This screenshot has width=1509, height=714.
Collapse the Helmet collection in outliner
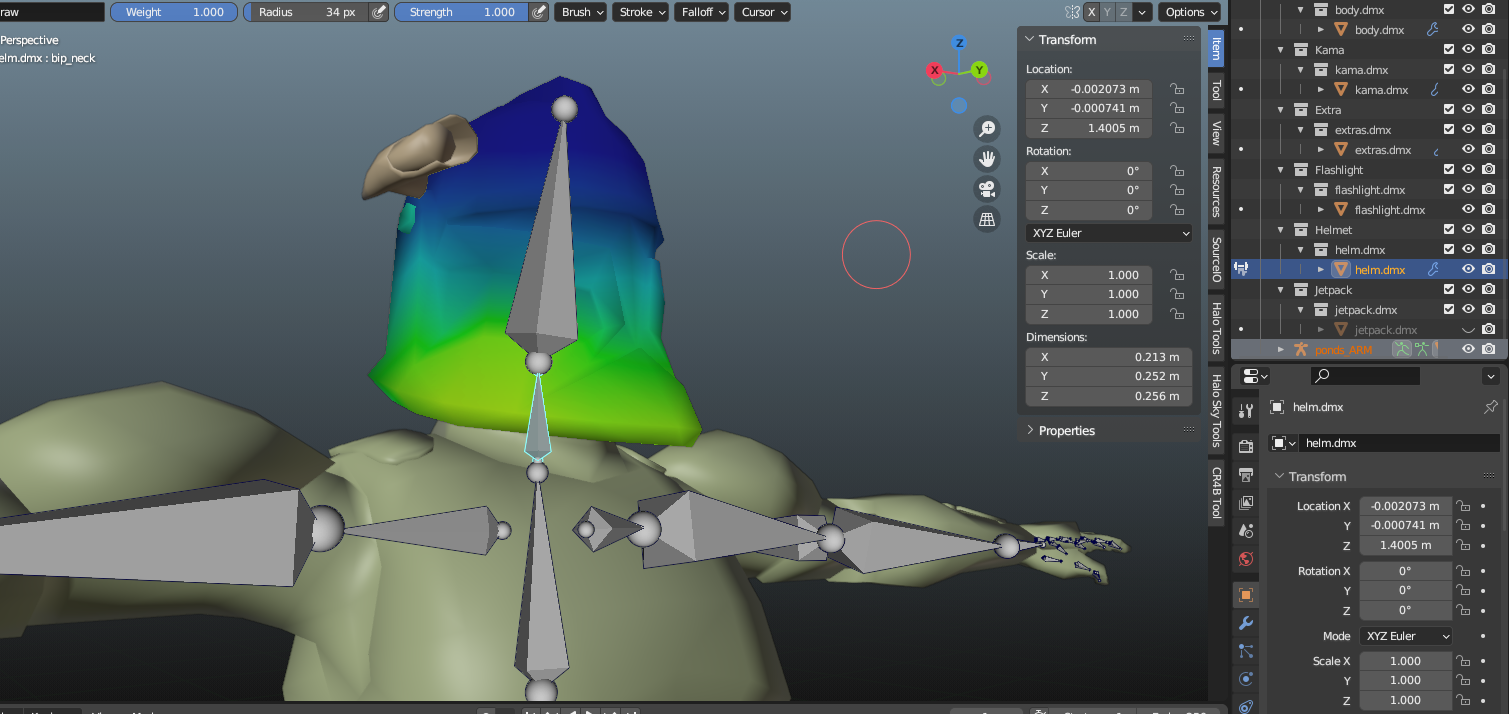[1281, 229]
